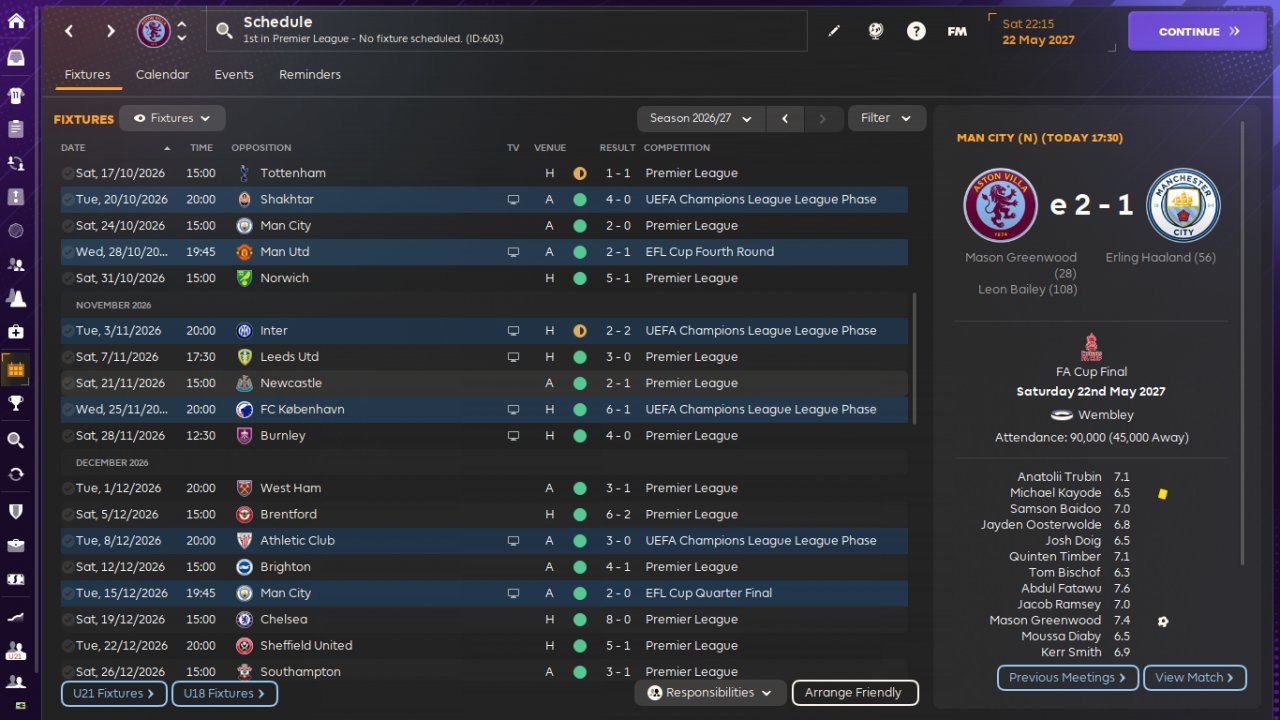
Task: Select the Chelsea 8 - 0 fixture
Action: [484, 619]
